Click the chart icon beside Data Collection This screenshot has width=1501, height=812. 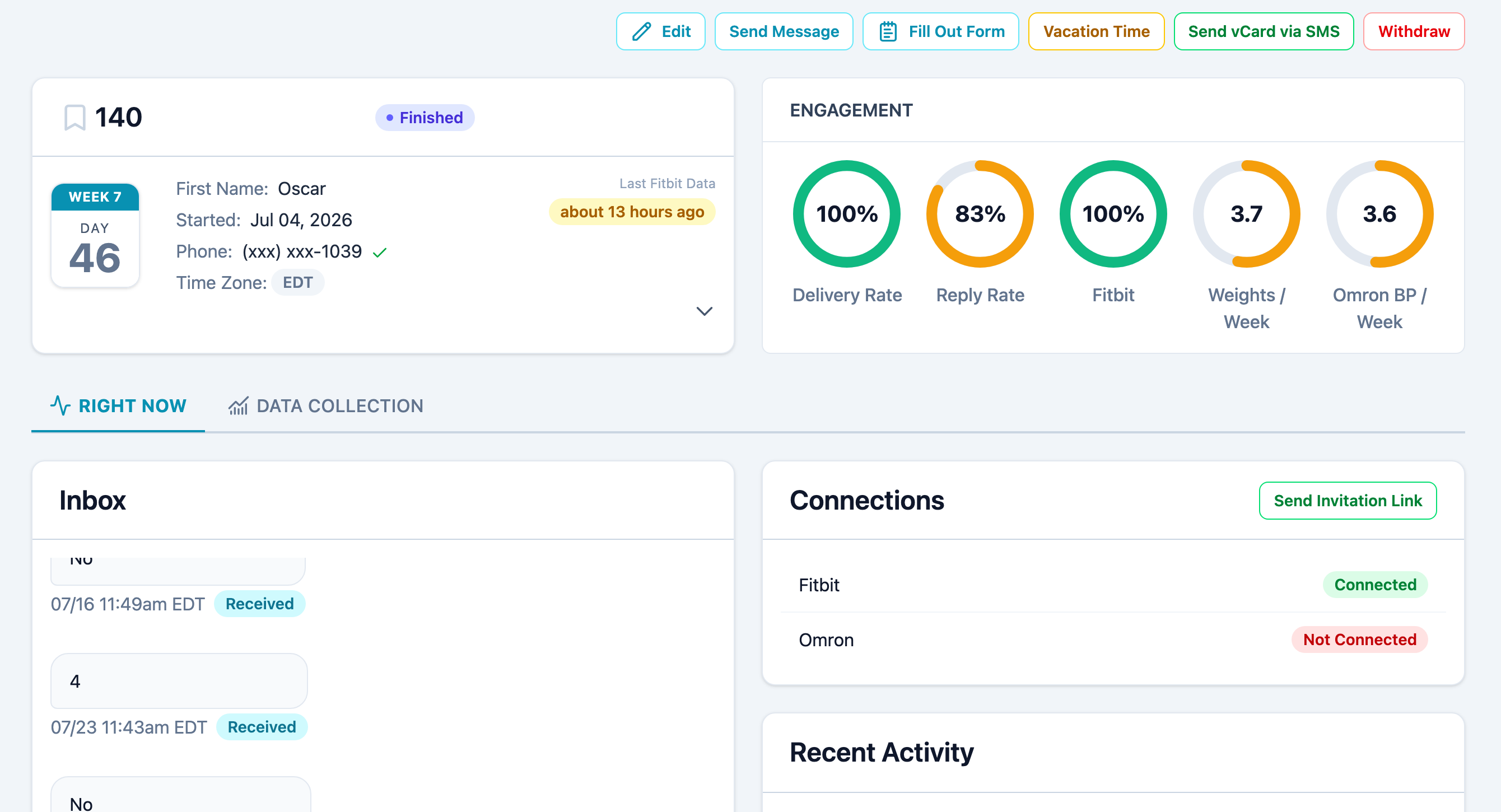(x=237, y=405)
